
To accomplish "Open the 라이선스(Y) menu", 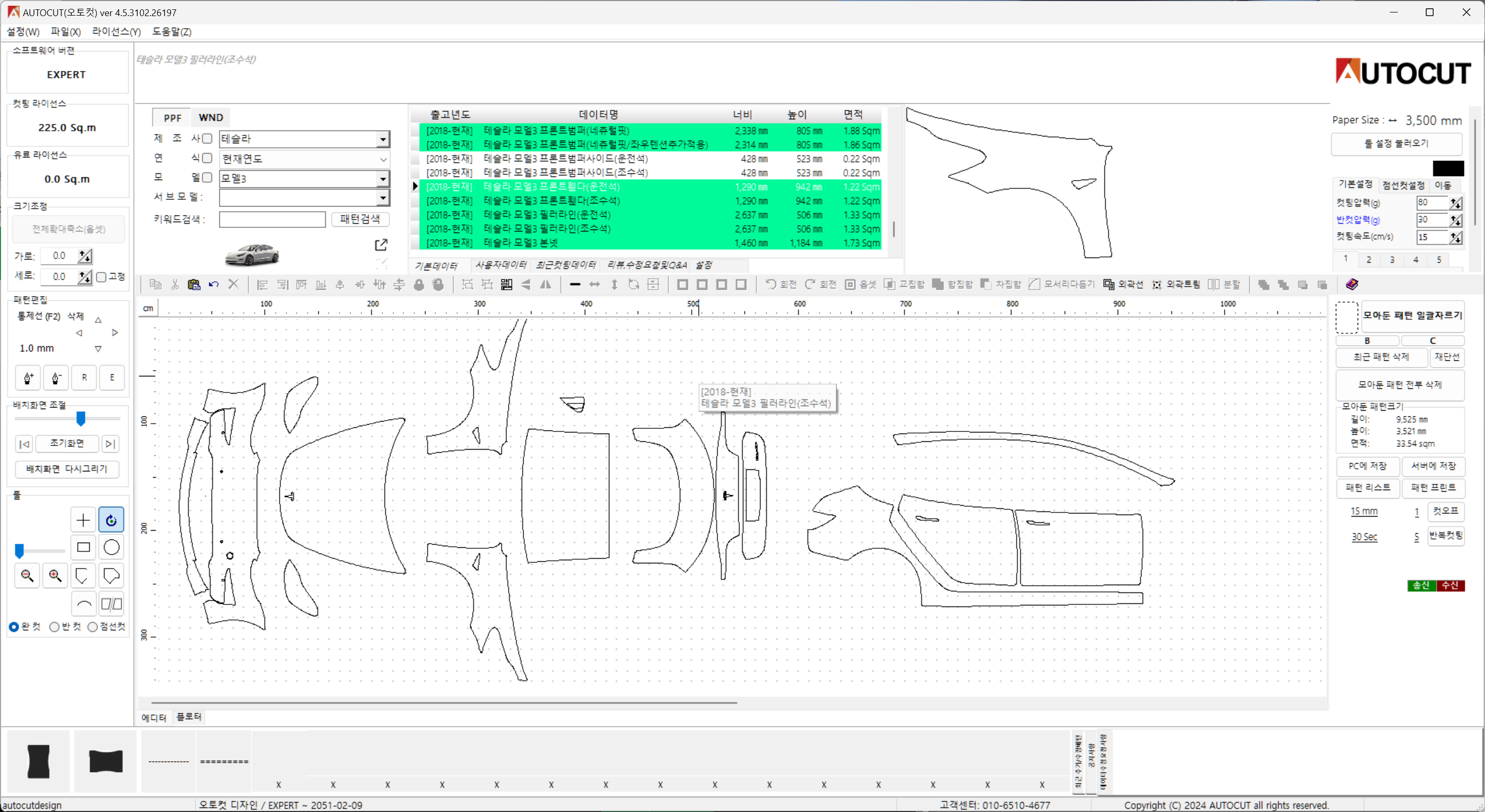I will 116,32.
